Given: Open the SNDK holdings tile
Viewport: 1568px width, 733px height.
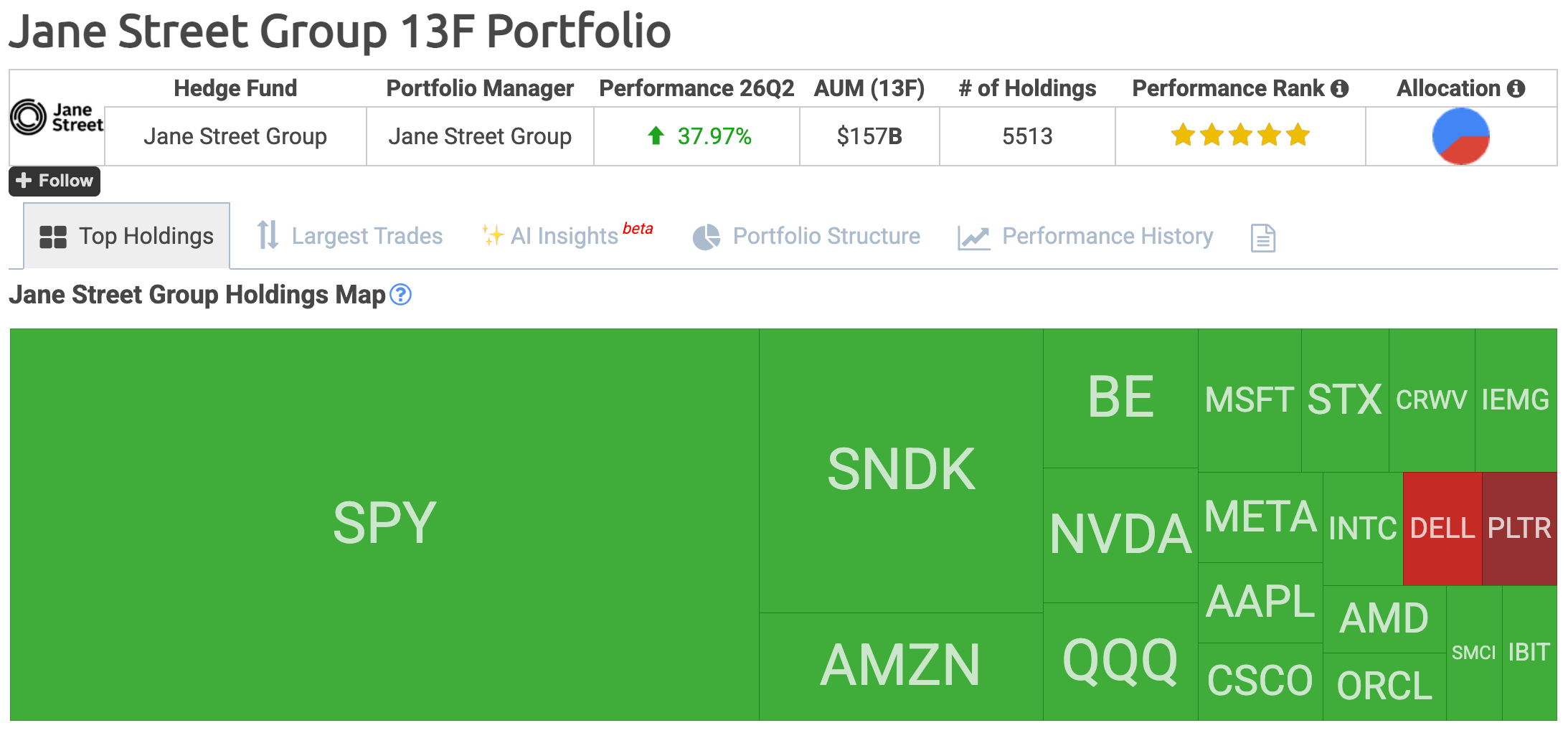Looking at the screenshot, I should (x=901, y=470).
